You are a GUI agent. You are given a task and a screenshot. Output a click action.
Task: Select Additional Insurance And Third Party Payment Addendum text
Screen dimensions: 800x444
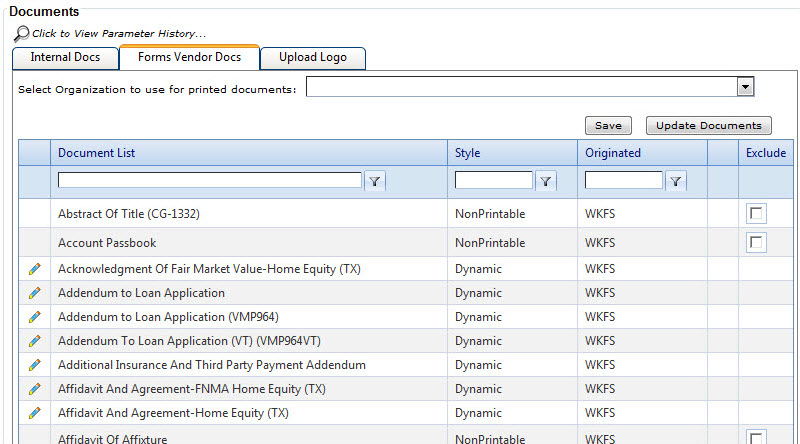pos(212,365)
